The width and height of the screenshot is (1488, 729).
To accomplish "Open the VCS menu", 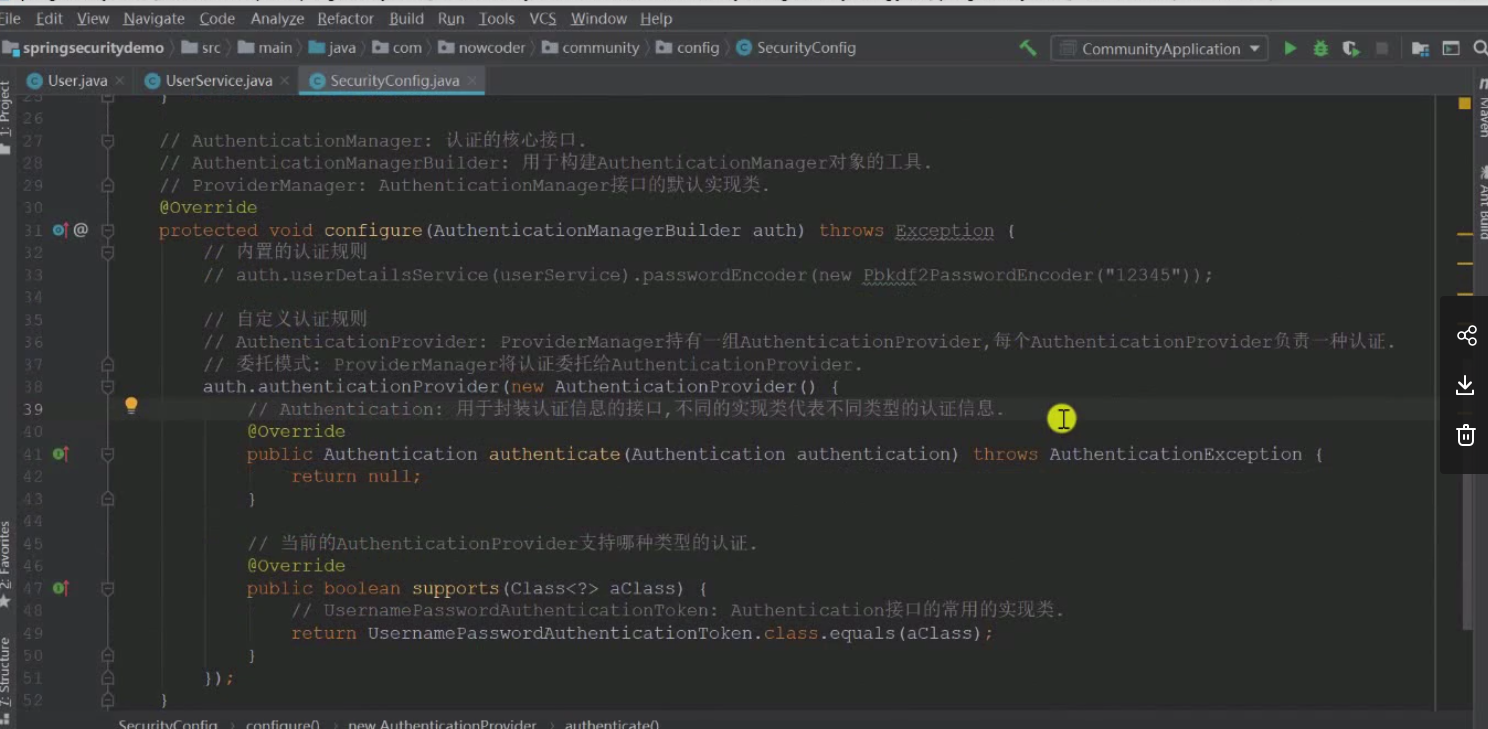I will (543, 19).
